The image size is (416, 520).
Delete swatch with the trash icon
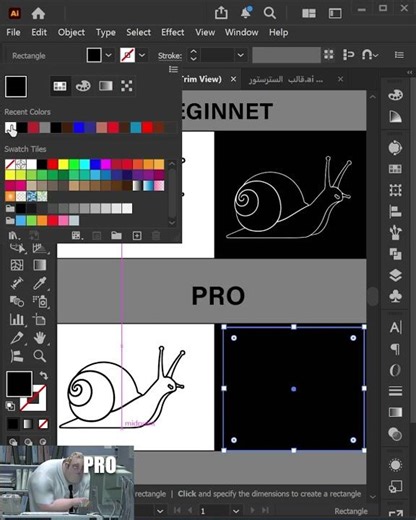(156, 236)
